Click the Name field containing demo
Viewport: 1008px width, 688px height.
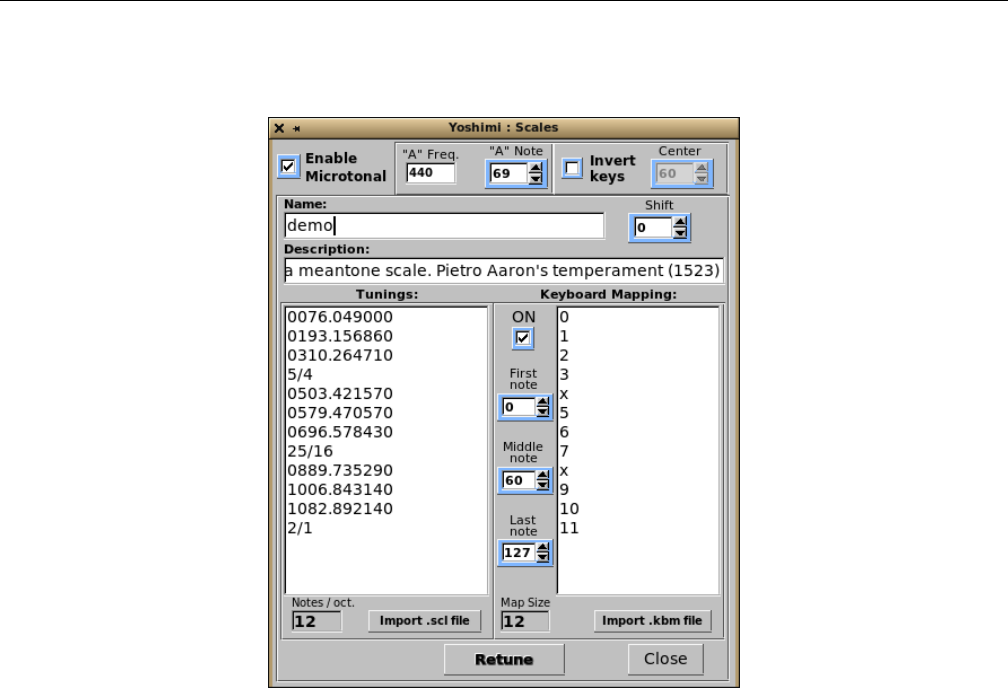point(444,225)
